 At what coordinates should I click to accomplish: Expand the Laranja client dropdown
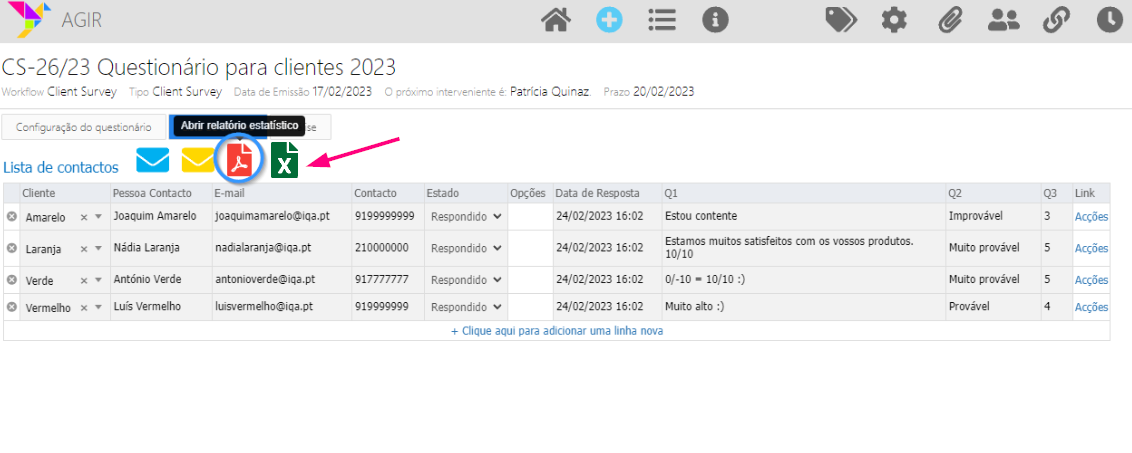(x=99, y=249)
